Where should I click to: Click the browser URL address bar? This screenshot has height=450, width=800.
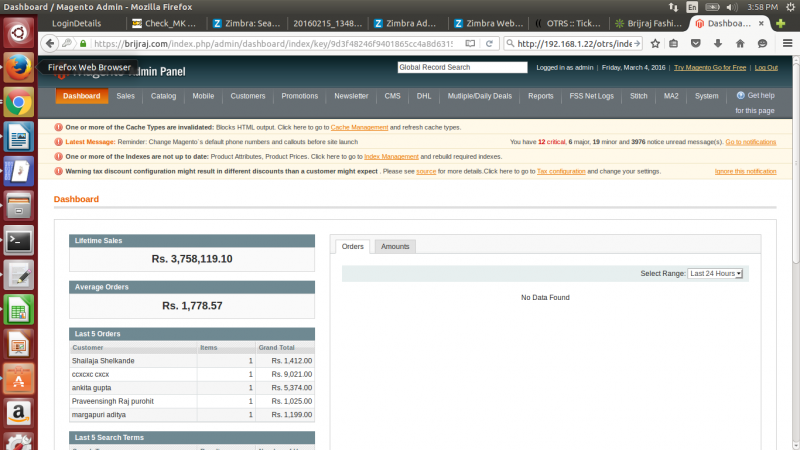click(x=273, y=44)
